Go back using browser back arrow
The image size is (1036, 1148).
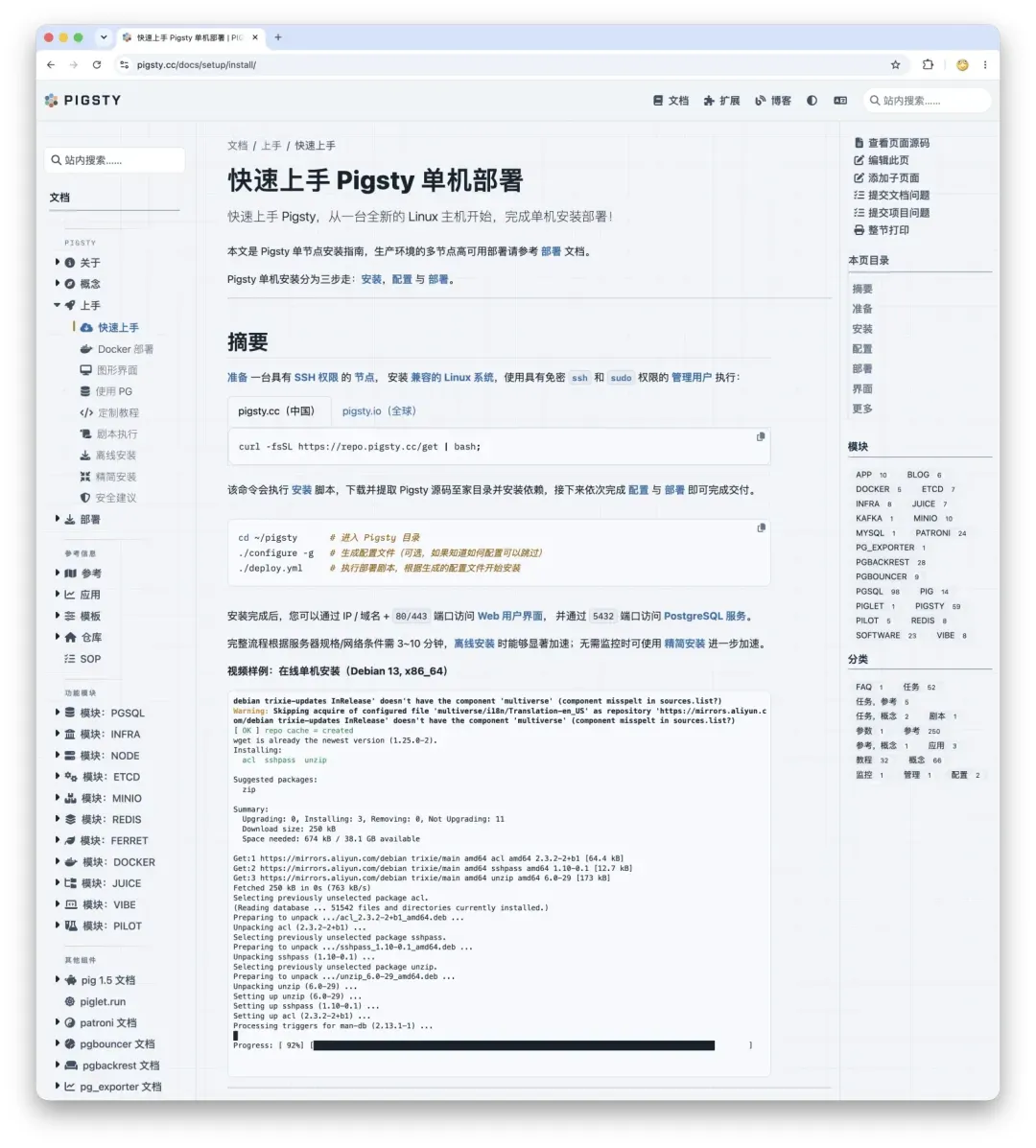pos(51,64)
